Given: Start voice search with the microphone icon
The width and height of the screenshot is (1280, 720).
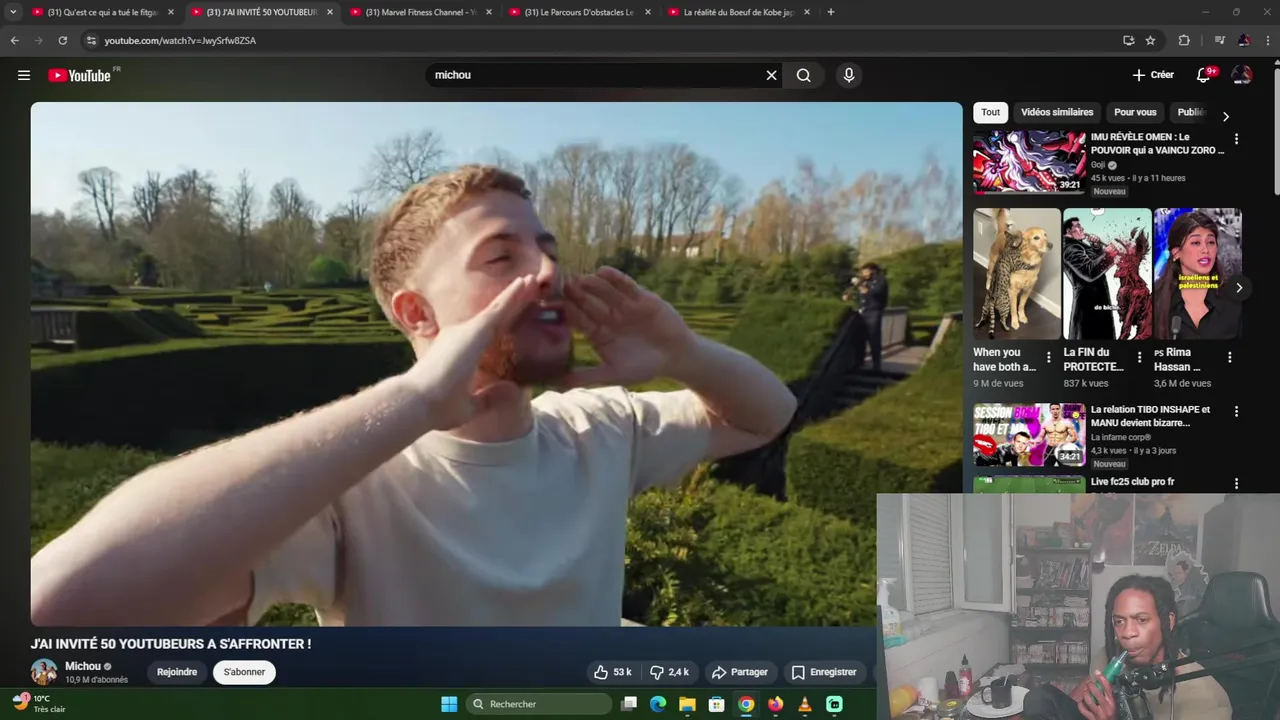Looking at the screenshot, I should [849, 75].
